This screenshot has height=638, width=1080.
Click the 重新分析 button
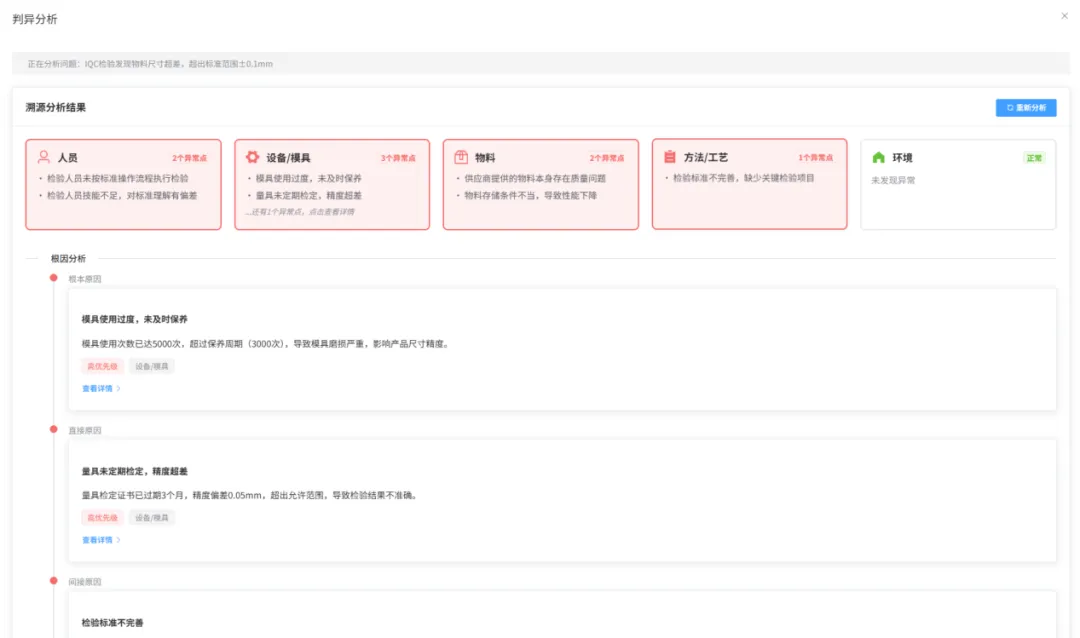[x=1026, y=107]
